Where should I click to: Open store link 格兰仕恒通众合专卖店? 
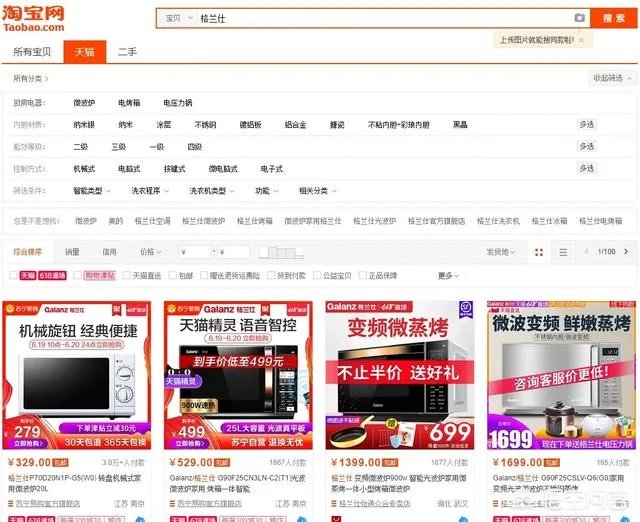click(375, 504)
